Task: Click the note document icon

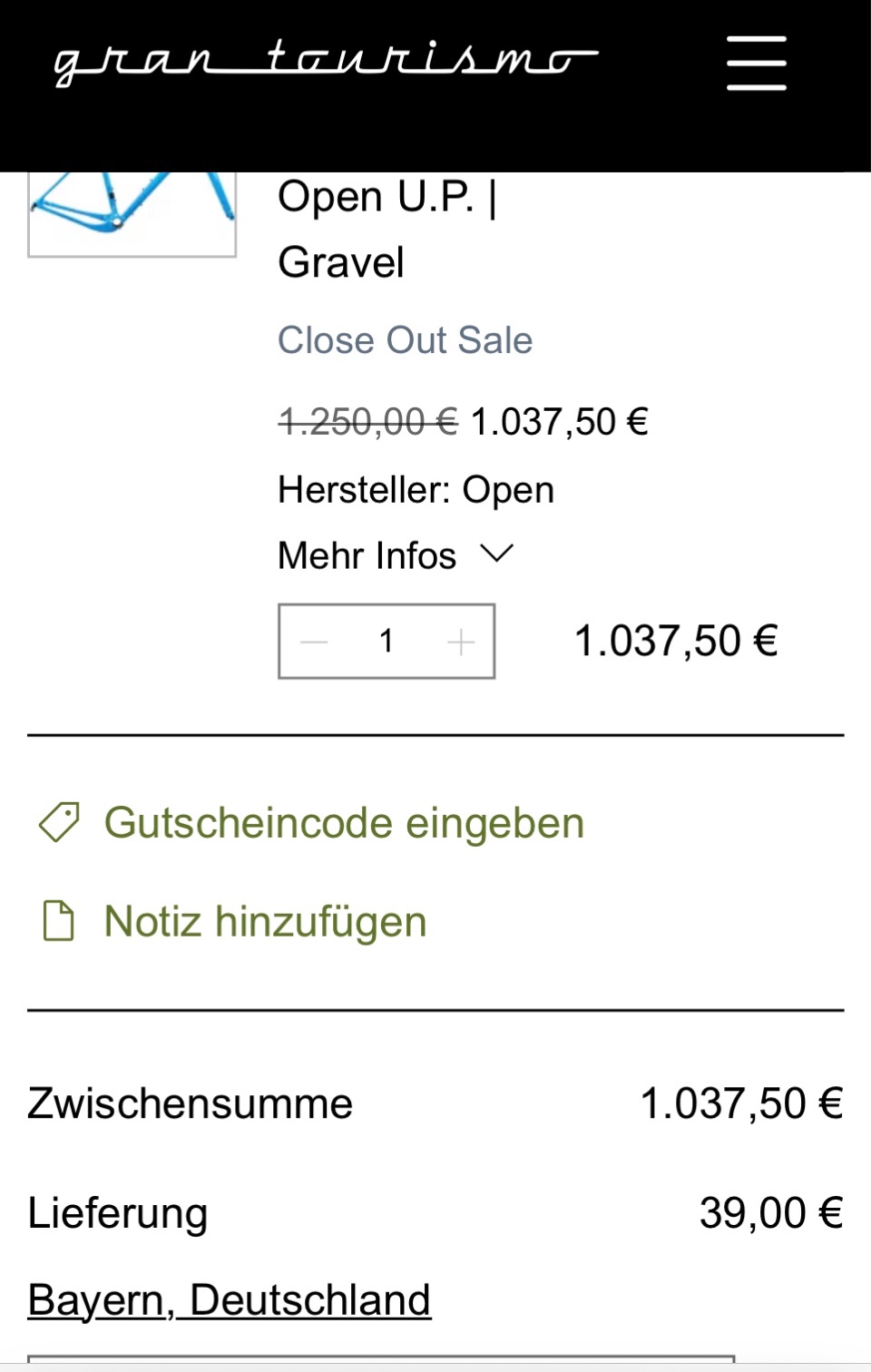Action: [59, 921]
